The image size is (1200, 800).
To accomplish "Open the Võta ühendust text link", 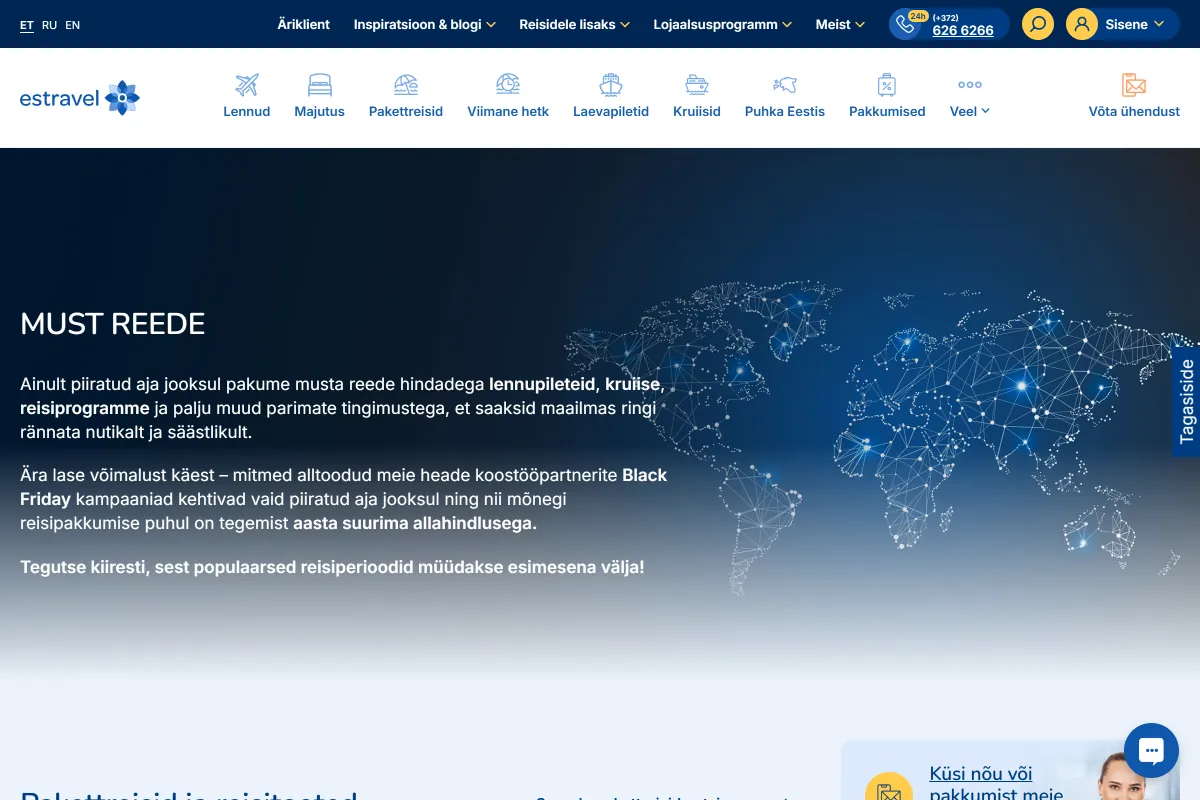I will pos(1134,111).
